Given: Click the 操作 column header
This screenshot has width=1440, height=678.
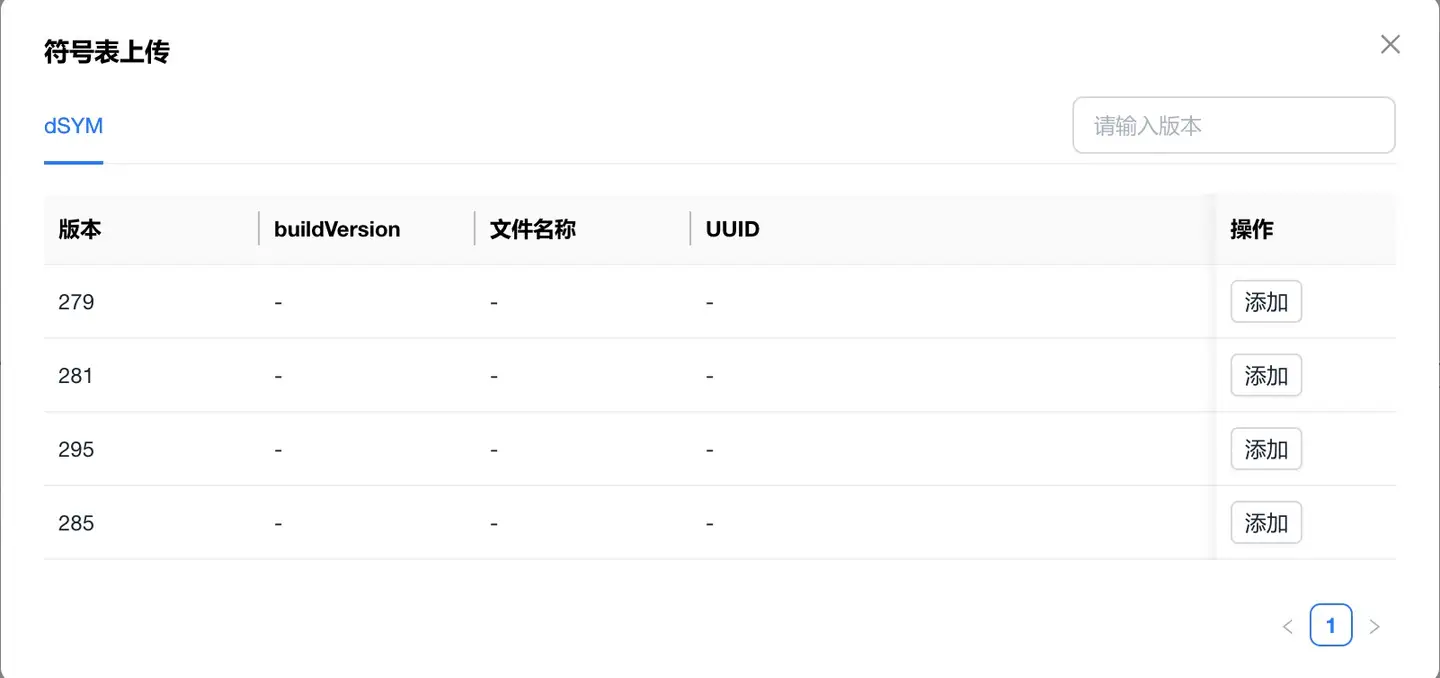Looking at the screenshot, I should (1251, 229).
